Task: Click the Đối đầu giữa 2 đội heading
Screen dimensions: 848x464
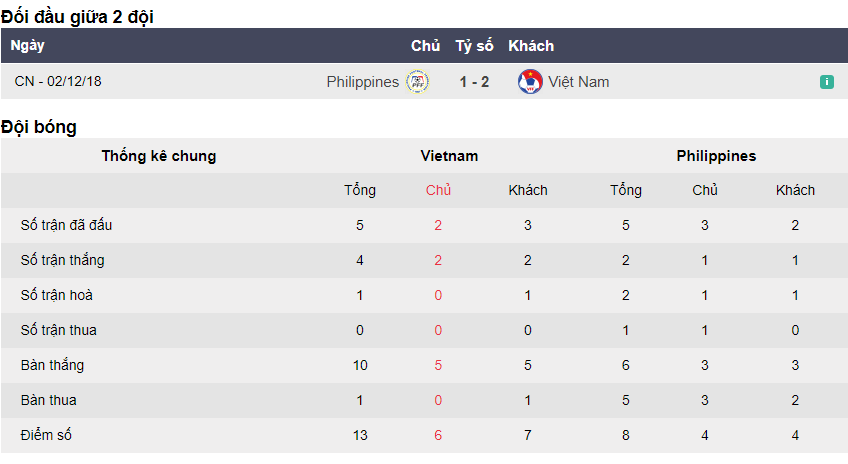Action: [77, 16]
